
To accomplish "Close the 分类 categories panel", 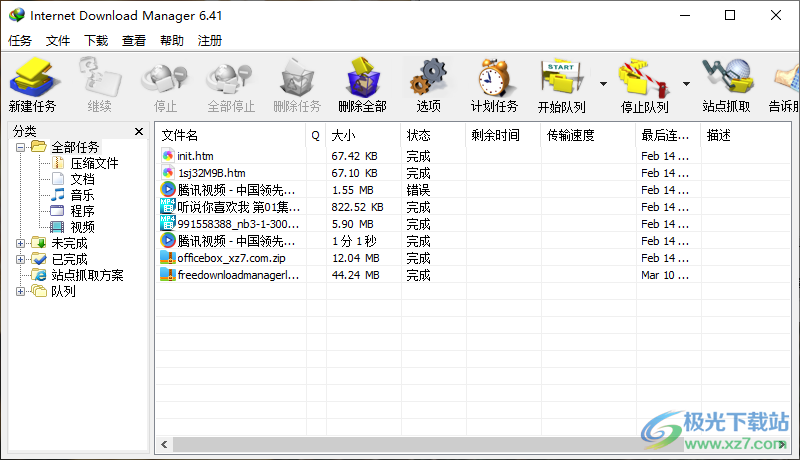I will tap(139, 132).
